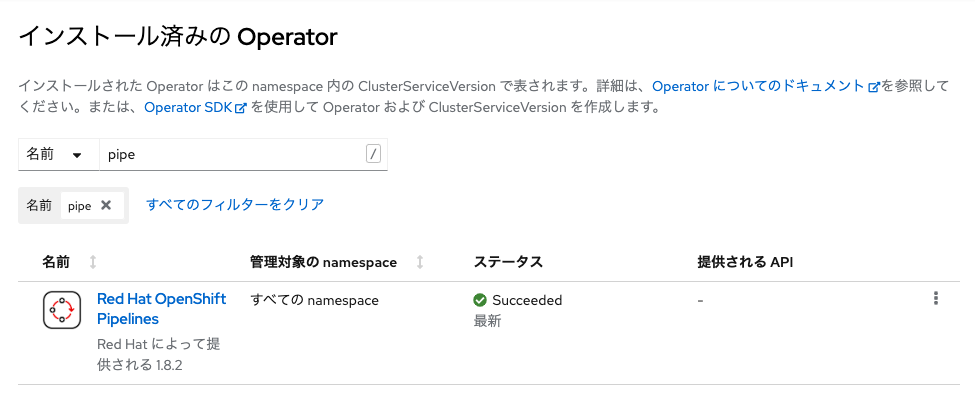Click external-link icon after ドキュメント link
The image size is (975, 415).
[x=874, y=86]
